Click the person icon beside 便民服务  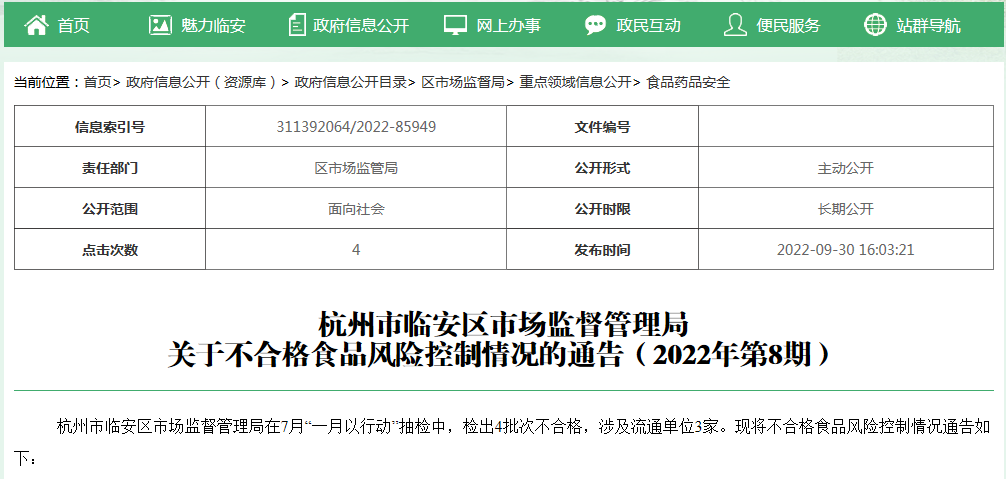735,25
